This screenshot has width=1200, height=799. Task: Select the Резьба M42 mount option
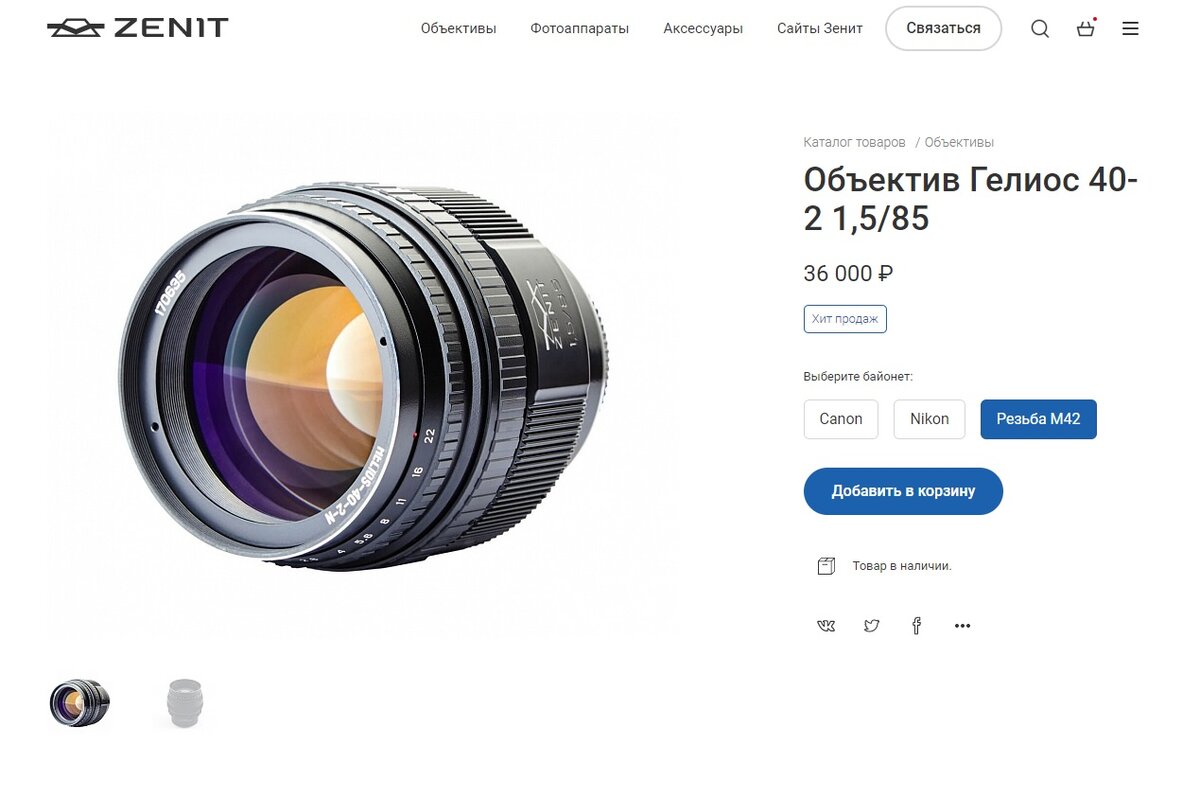[1038, 419]
